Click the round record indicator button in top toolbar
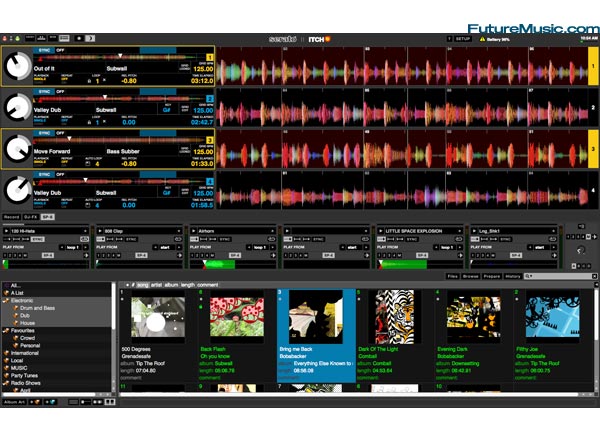600x432 pixels. pyautogui.click(x=79, y=38)
